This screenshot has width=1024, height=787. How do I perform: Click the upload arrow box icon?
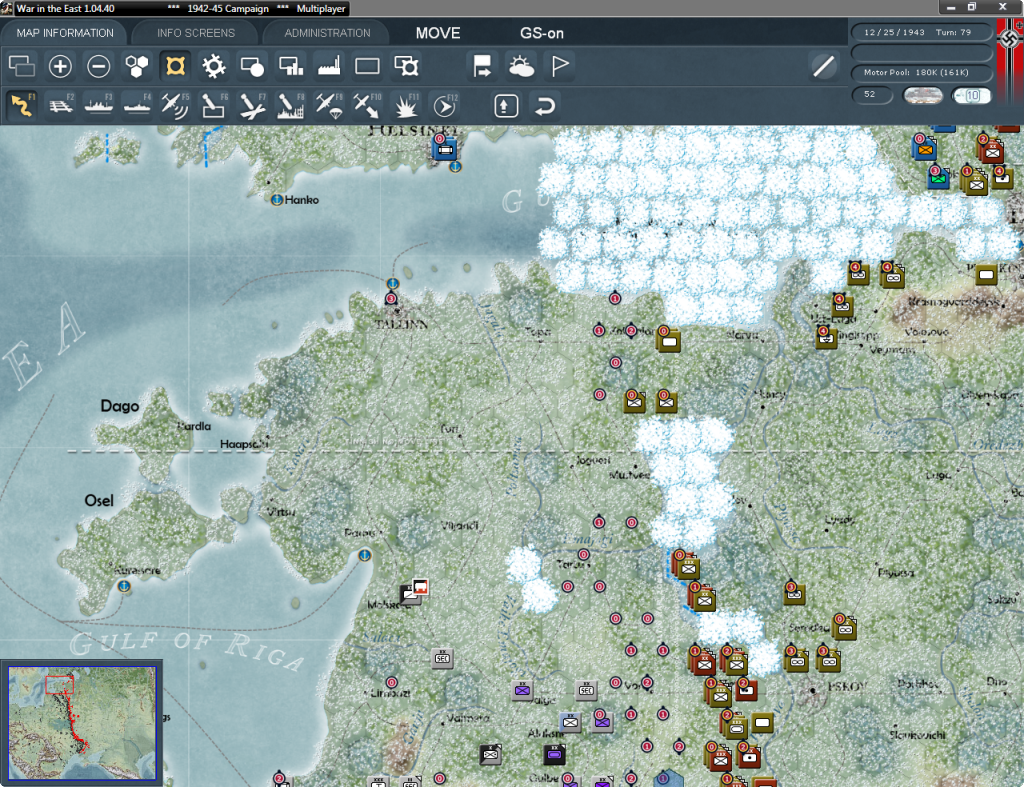(x=506, y=105)
